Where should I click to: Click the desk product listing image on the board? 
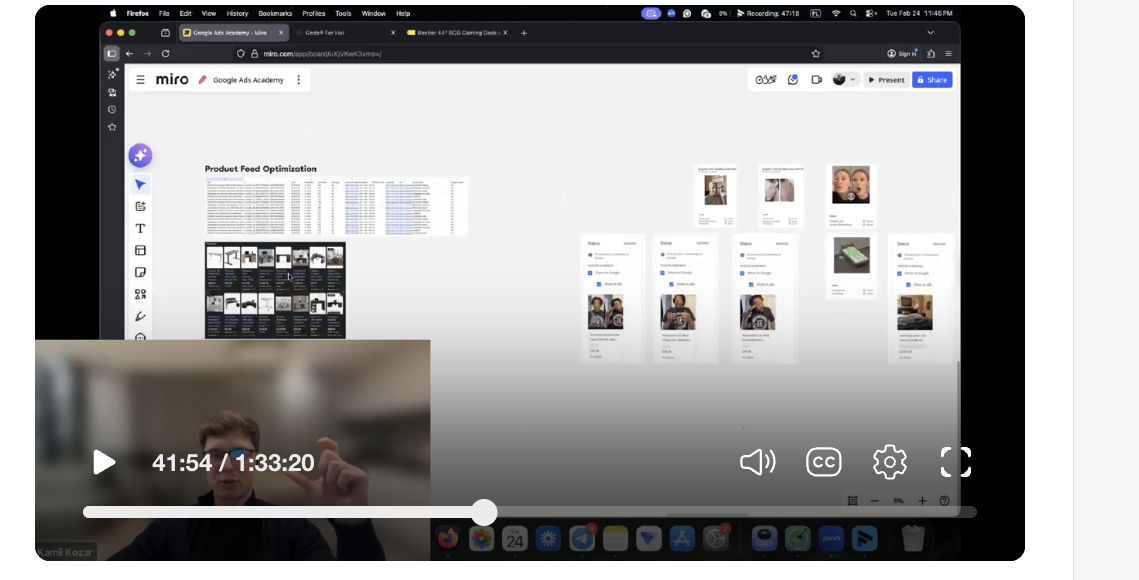pos(275,290)
